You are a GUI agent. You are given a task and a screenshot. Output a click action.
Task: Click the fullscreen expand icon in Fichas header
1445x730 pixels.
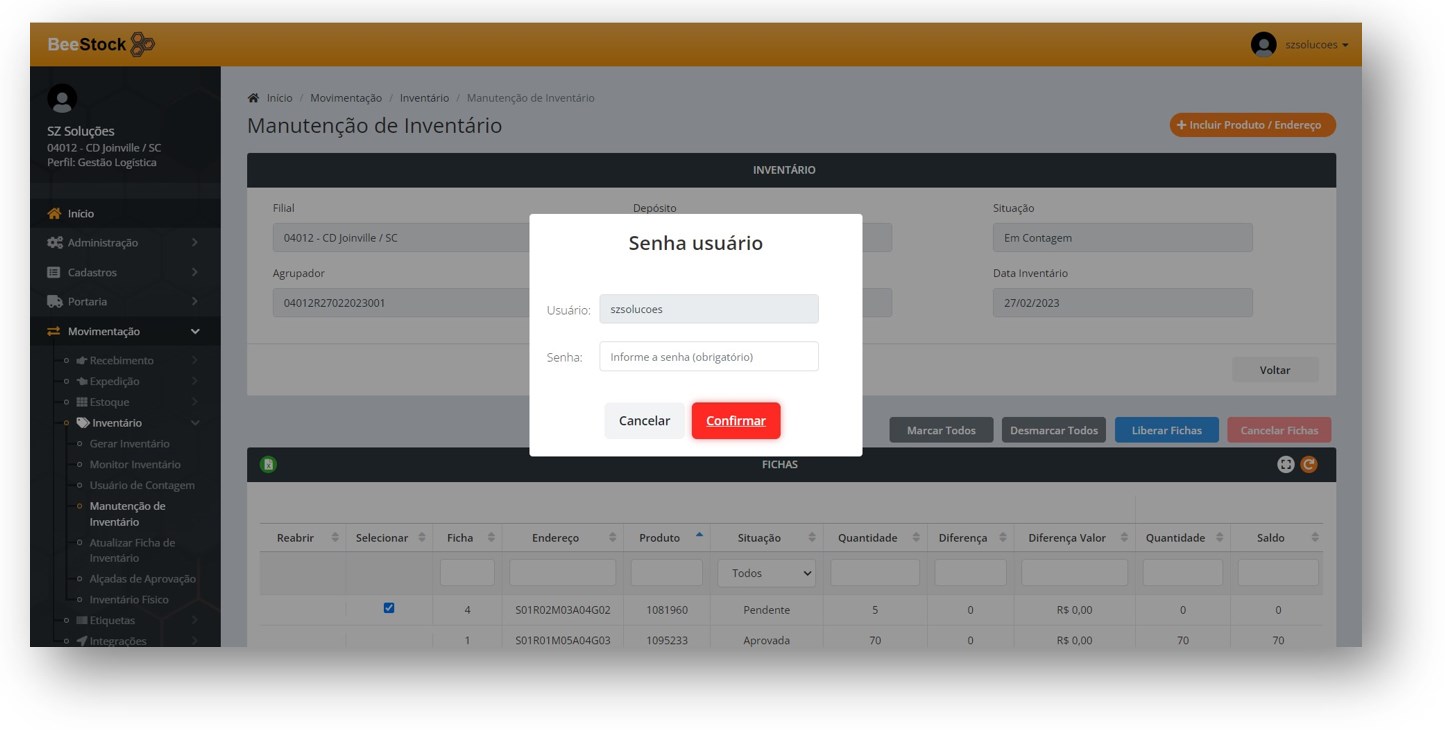click(1286, 464)
